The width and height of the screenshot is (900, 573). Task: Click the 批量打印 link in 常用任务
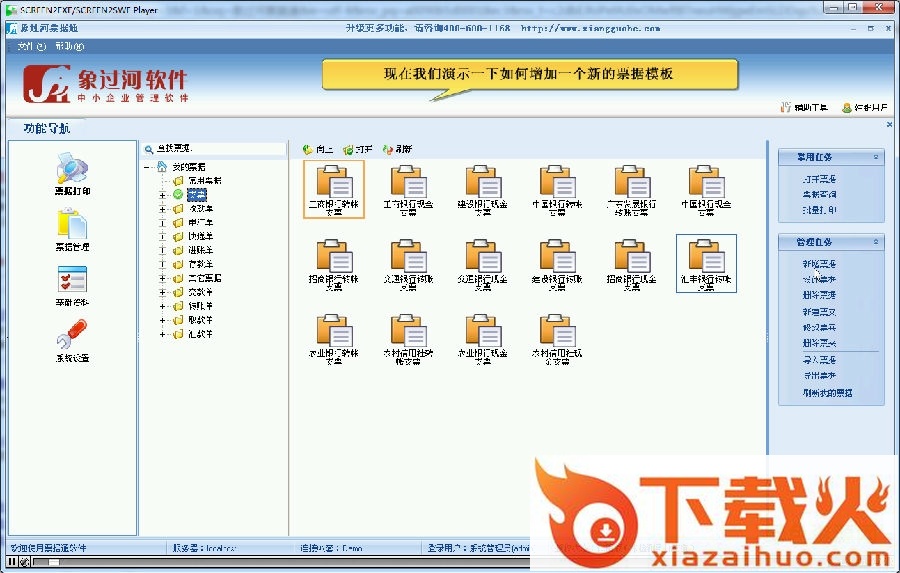coord(820,210)
